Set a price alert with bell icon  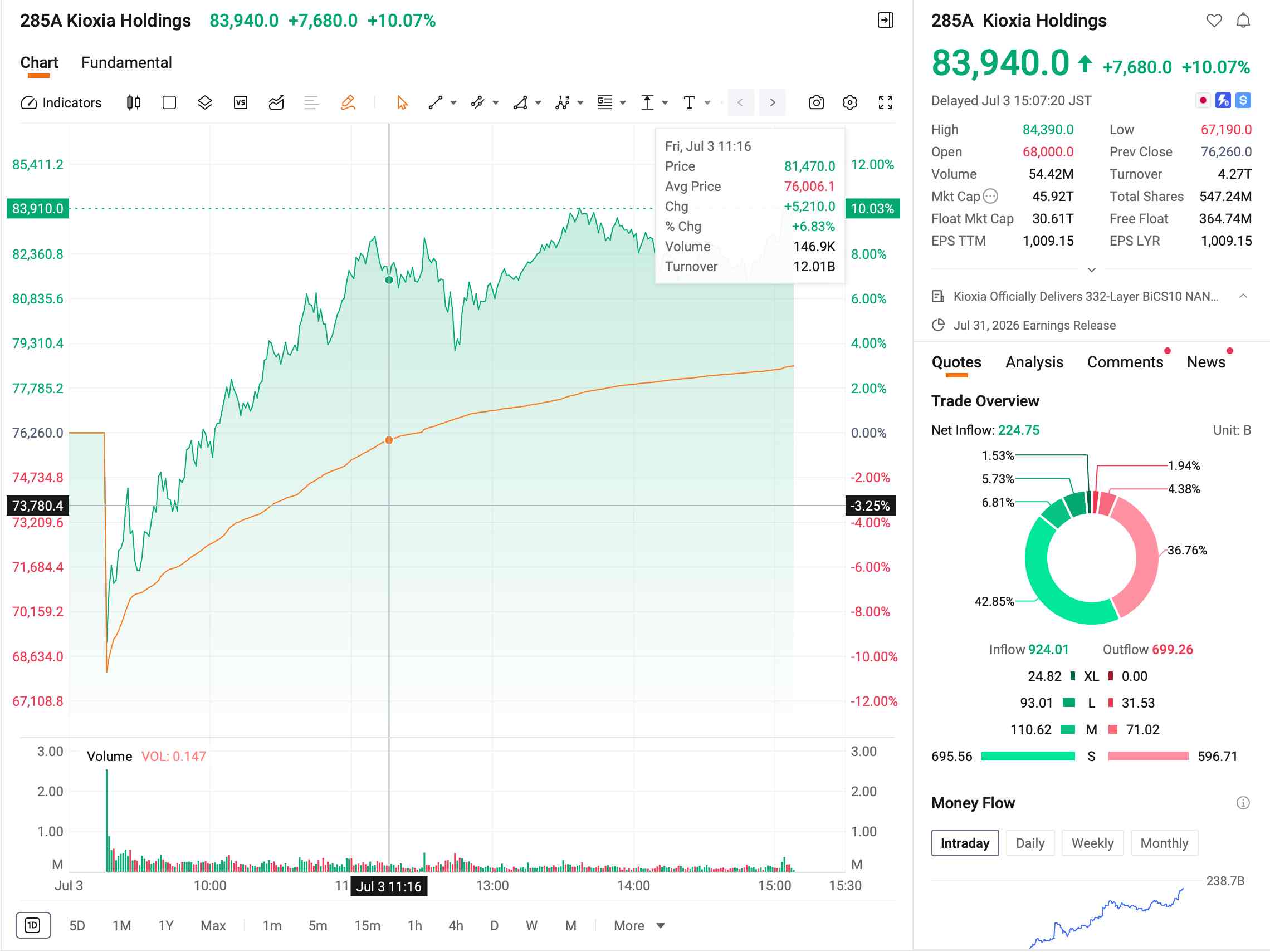[x=1243, y=21]
